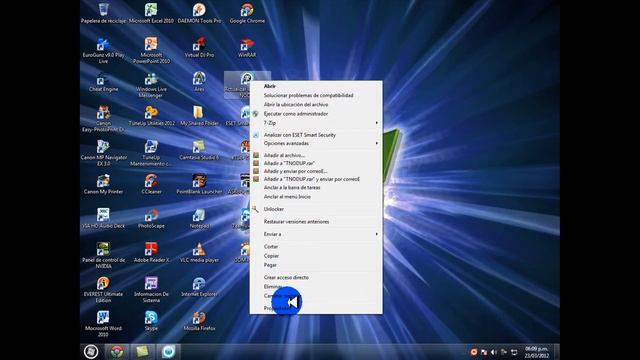Open the volume control in system tray

click(494, 352)
